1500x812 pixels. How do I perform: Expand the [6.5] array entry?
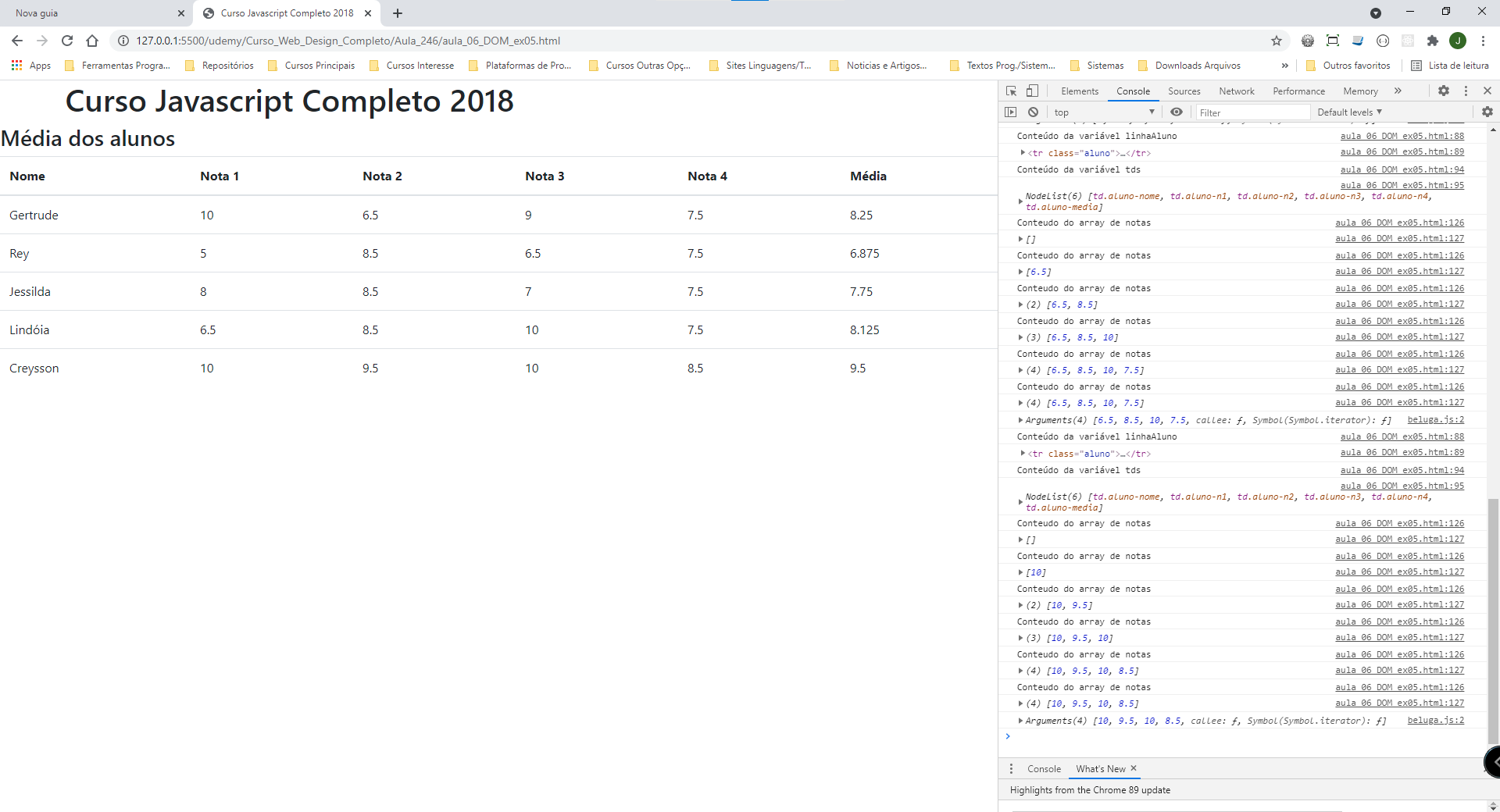[x=1020, y=272]
